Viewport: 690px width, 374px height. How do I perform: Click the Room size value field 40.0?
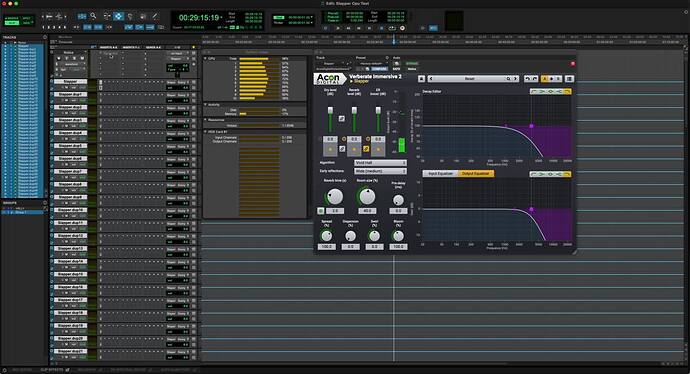tap(367, 211)
